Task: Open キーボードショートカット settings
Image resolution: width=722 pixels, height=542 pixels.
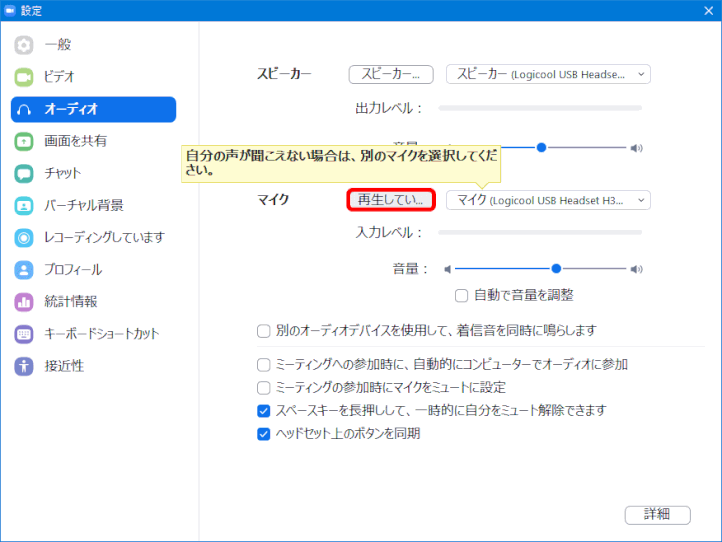Action: 93,334
